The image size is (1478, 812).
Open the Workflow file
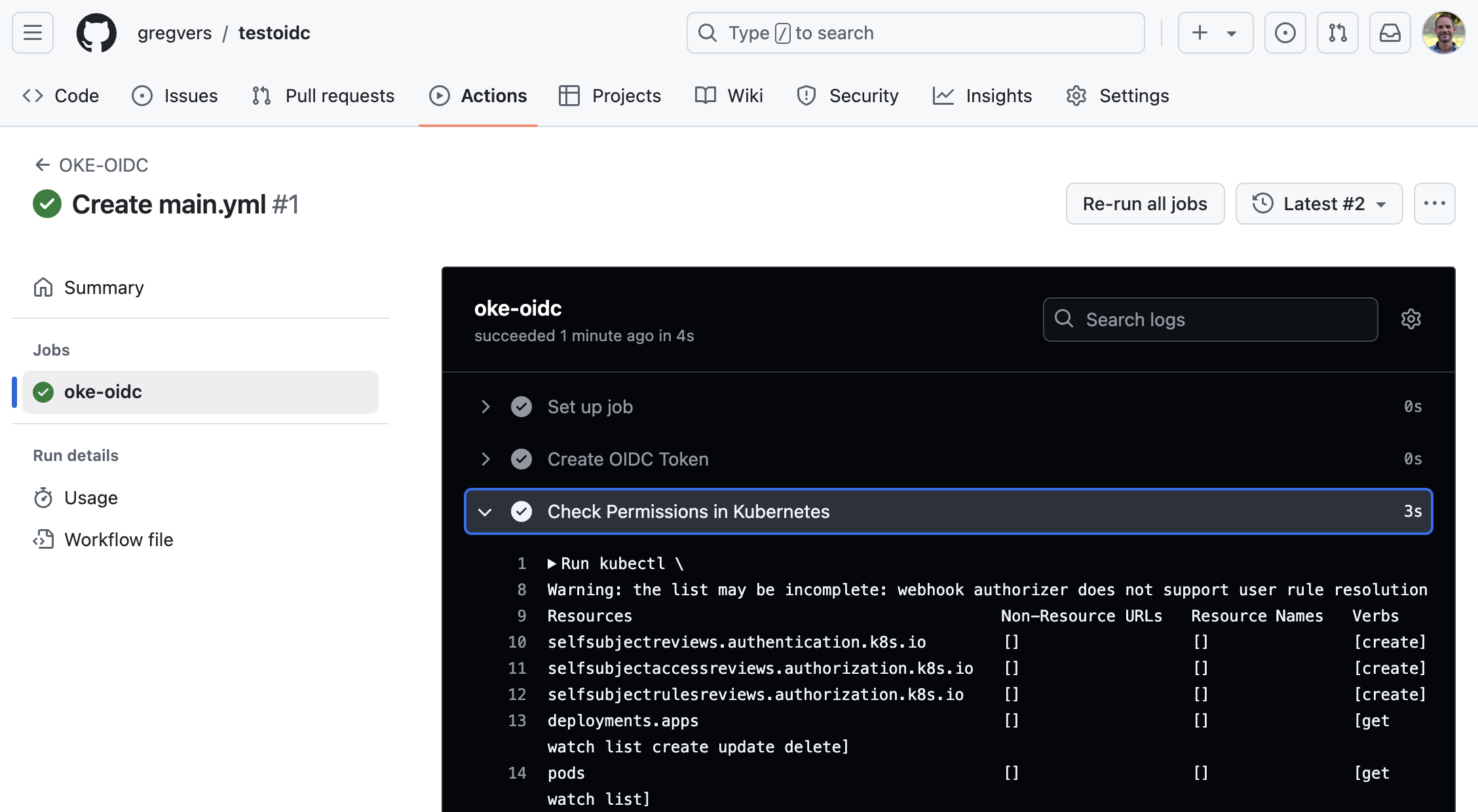[x=118, y=540]
